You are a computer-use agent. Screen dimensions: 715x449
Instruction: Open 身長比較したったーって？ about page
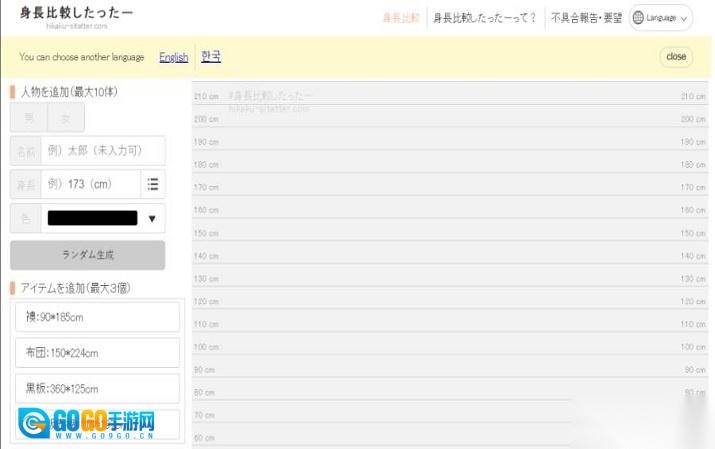(484, 18)
